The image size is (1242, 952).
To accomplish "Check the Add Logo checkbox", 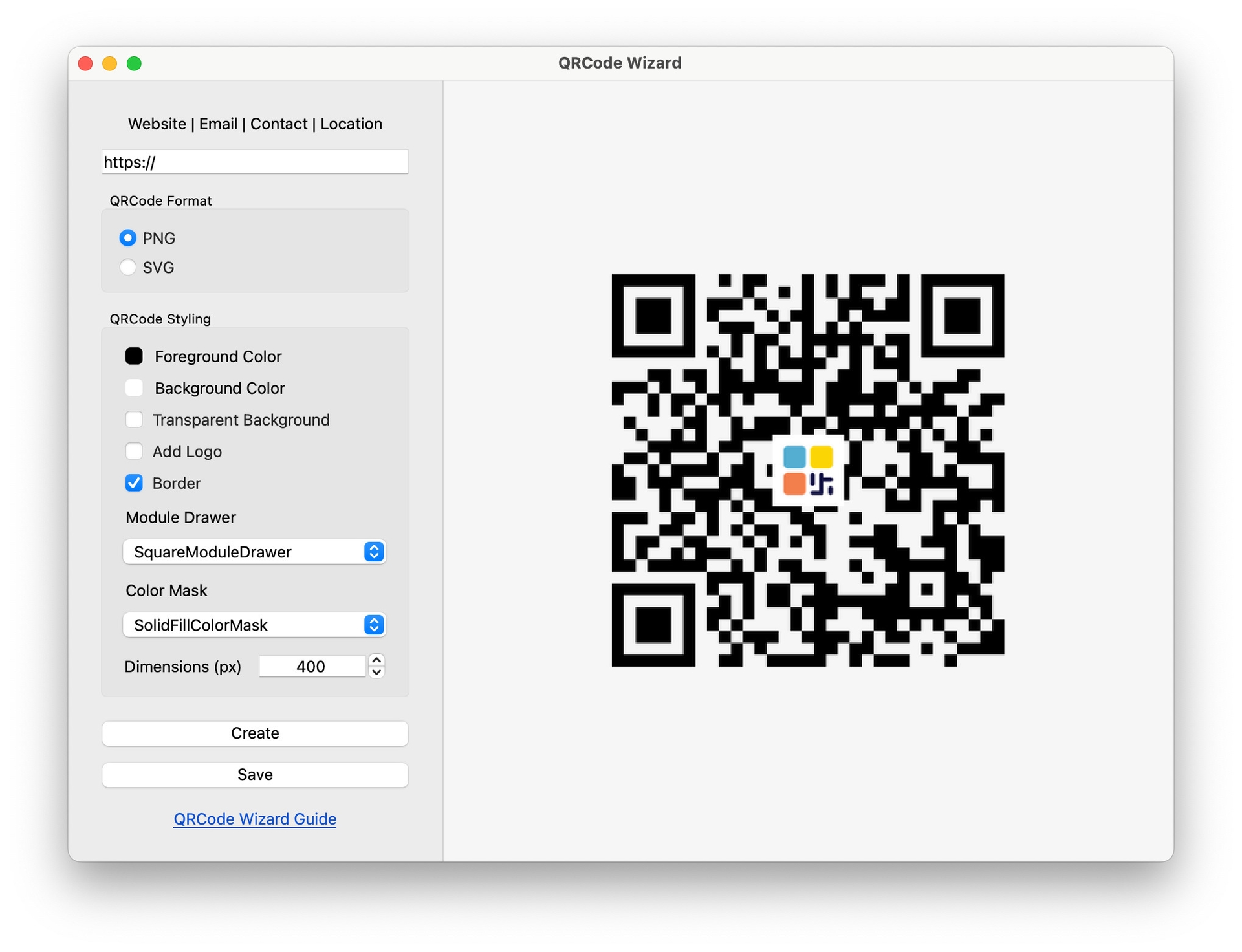I will [134, 451].
